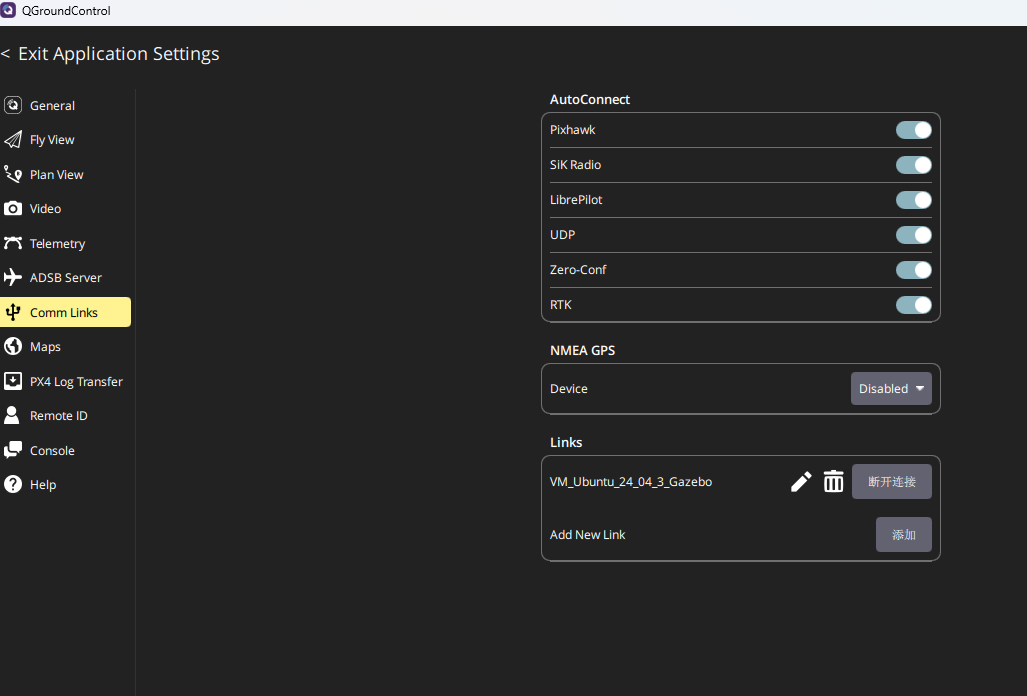
Task: Open Console page
Action: point(65,450)
